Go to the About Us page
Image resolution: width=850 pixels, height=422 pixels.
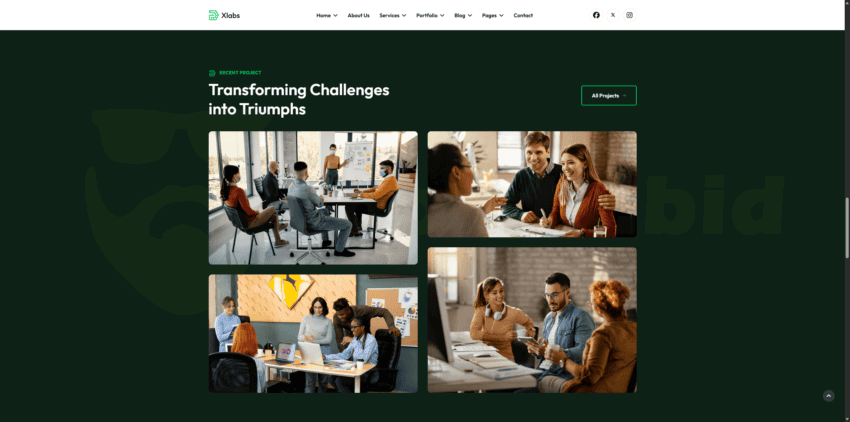click(x=358, y=15)
